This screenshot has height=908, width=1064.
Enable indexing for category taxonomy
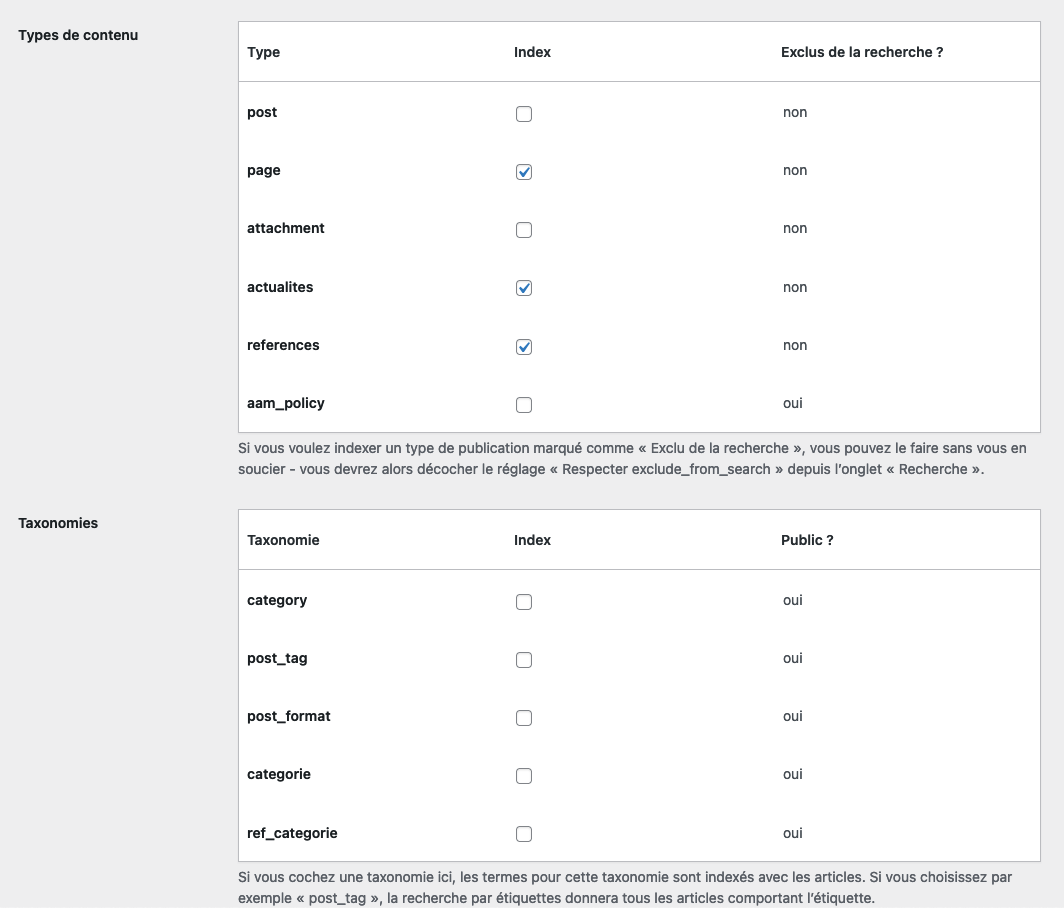524,602
